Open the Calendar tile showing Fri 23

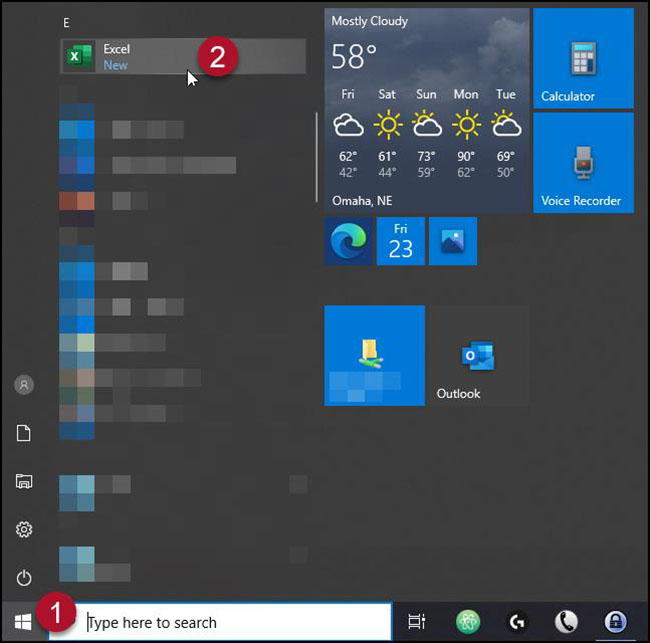[x=400, y=241]
